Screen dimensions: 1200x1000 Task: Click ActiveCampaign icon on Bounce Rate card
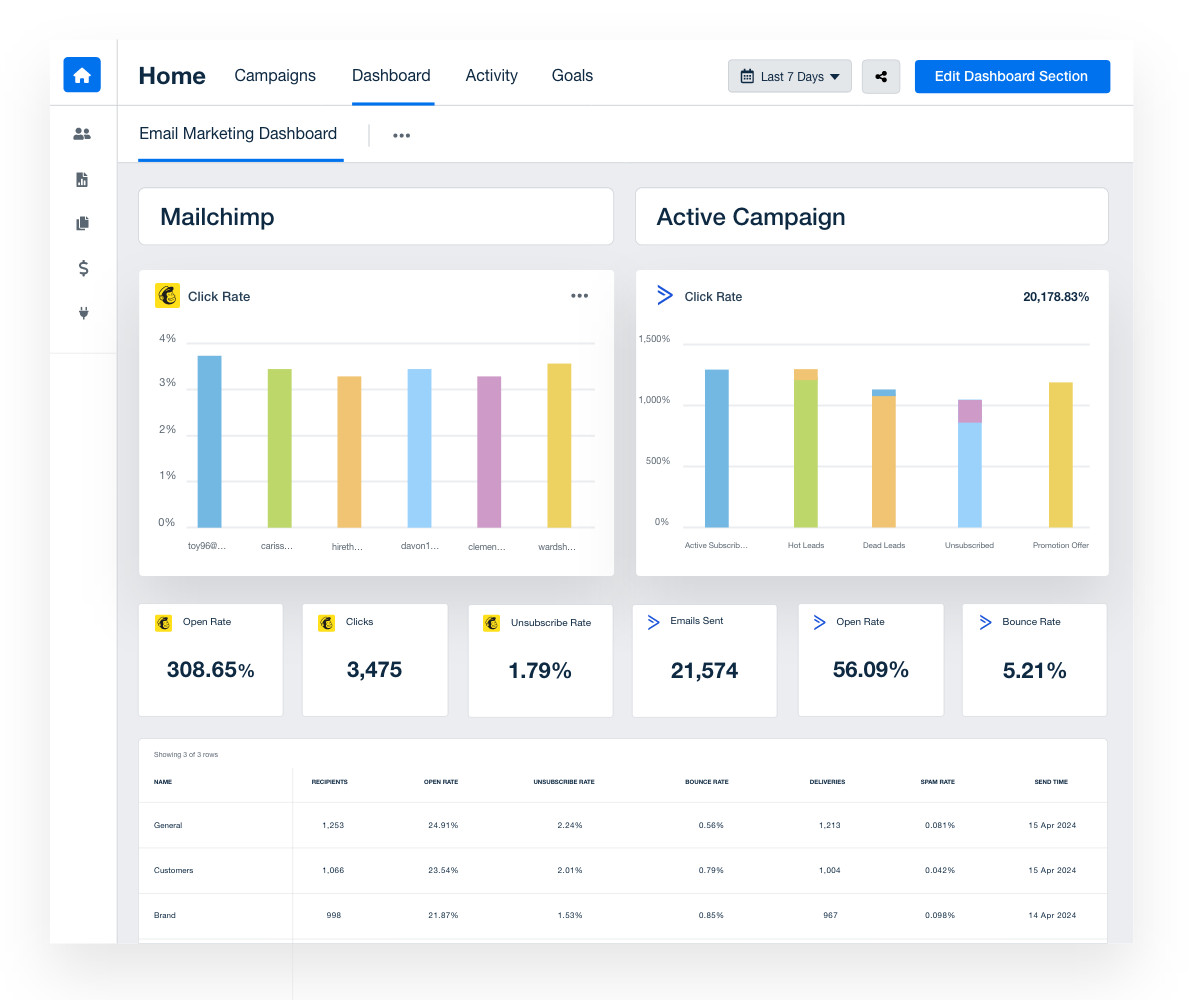pyautogui.click(x=984, y=622)
